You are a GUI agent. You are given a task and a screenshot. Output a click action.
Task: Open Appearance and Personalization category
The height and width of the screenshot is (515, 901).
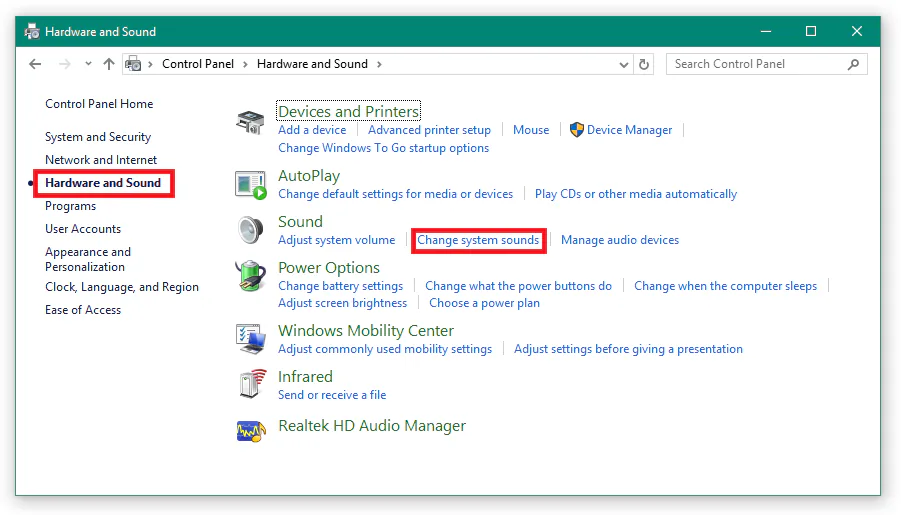88,259
